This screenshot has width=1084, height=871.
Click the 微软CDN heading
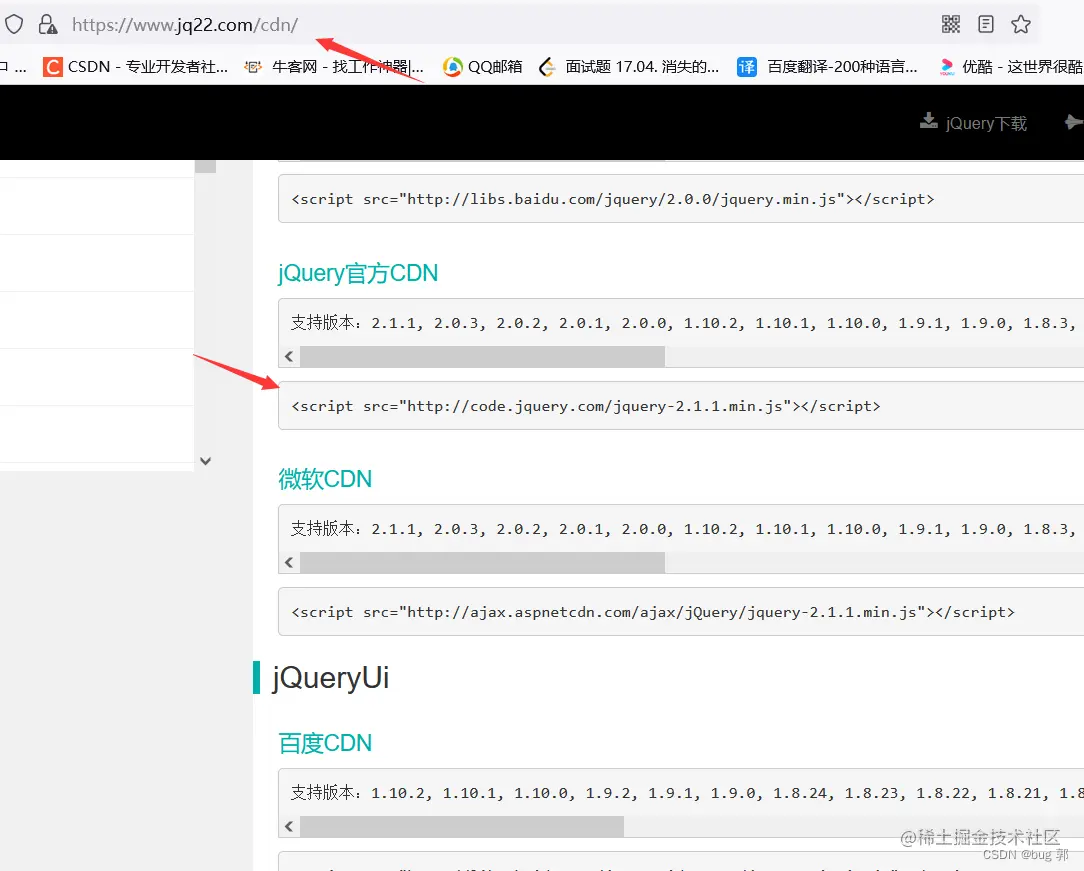325,479
